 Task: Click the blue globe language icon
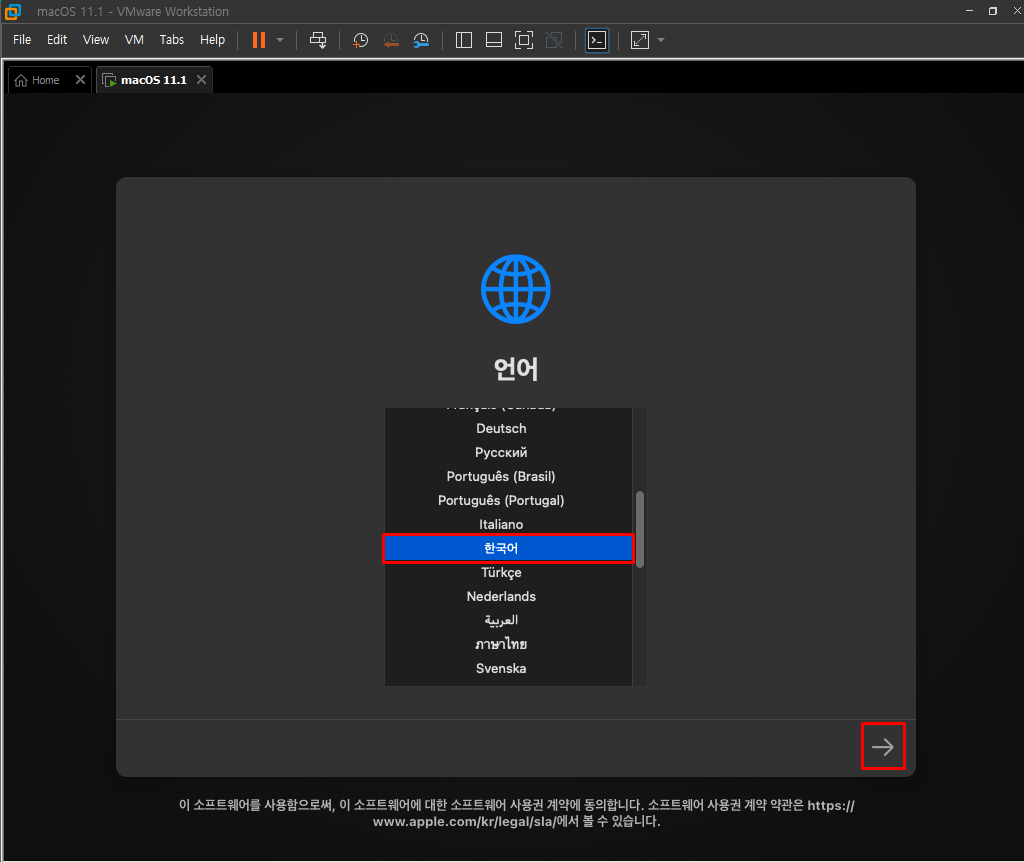(516, 289)
